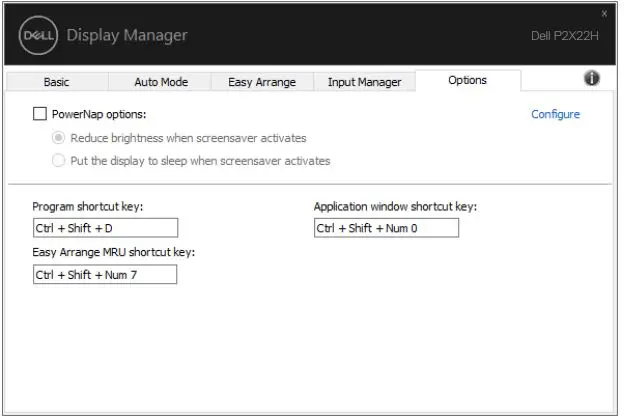Focus the Program shortcut key field
The height and width of the screenshot is (420, 624).
point(105,228)
